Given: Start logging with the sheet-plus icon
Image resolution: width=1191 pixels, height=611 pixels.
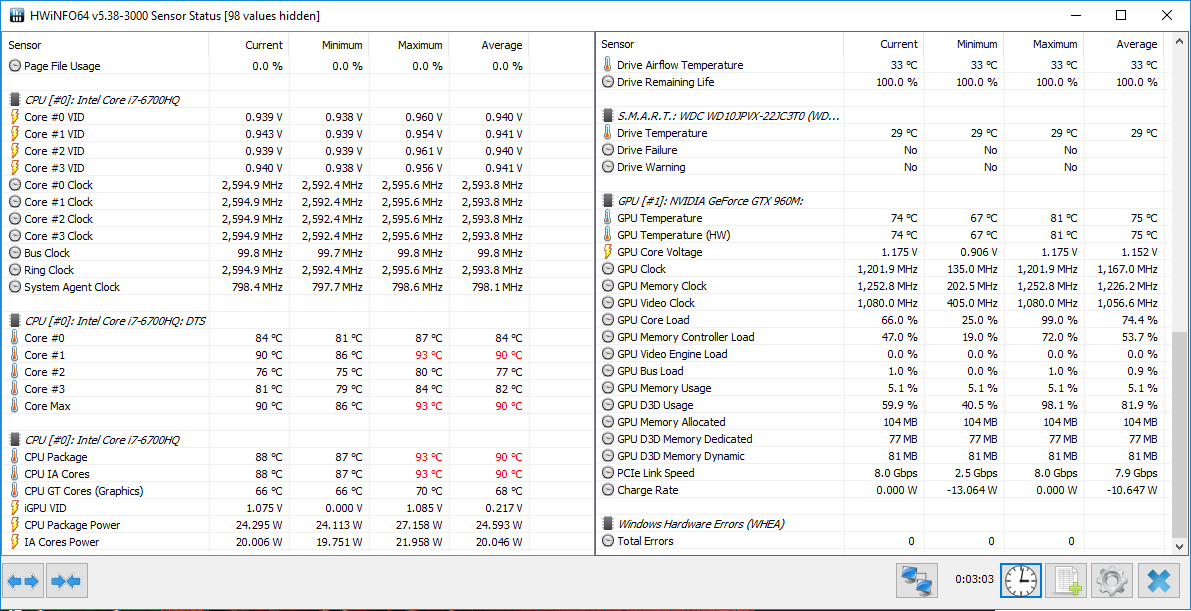Looking at the screenshot, I should 1067,582.
